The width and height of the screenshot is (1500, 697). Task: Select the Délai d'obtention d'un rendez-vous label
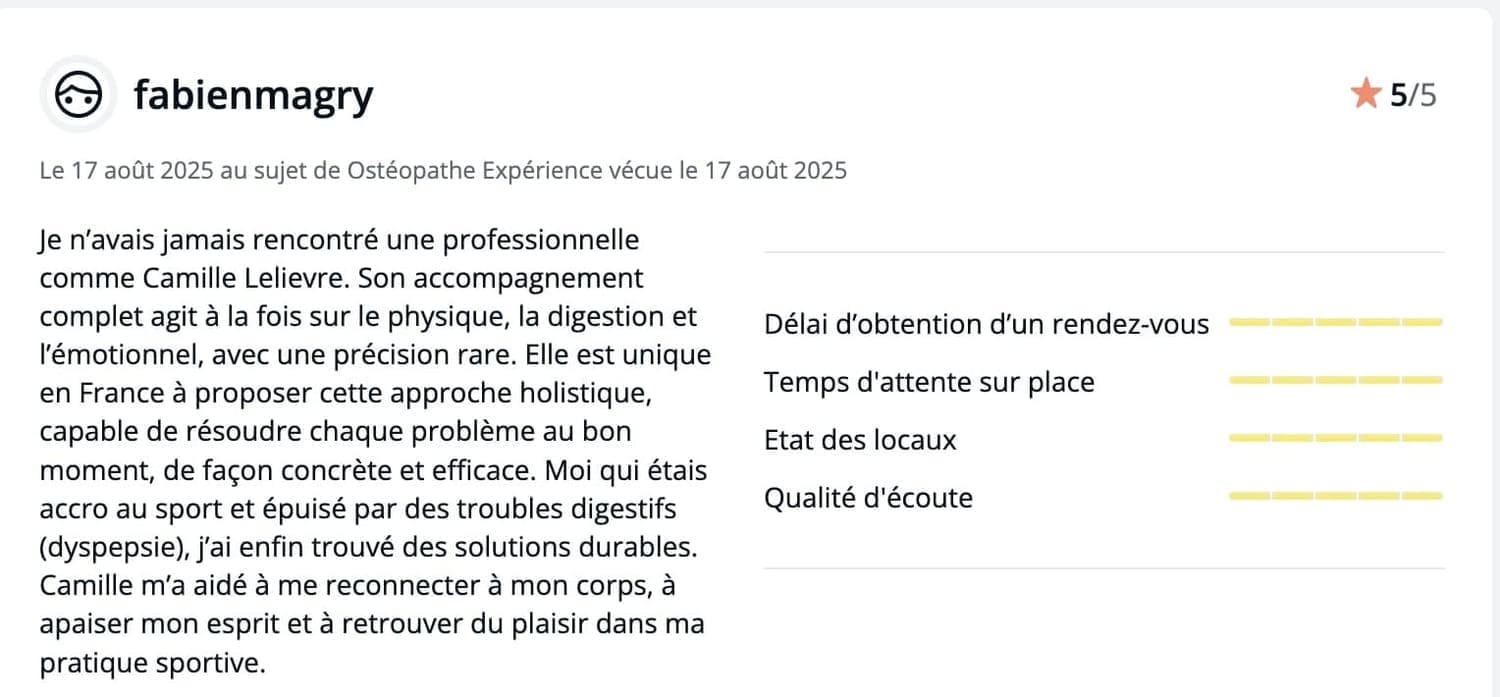[x=987, y=324]
